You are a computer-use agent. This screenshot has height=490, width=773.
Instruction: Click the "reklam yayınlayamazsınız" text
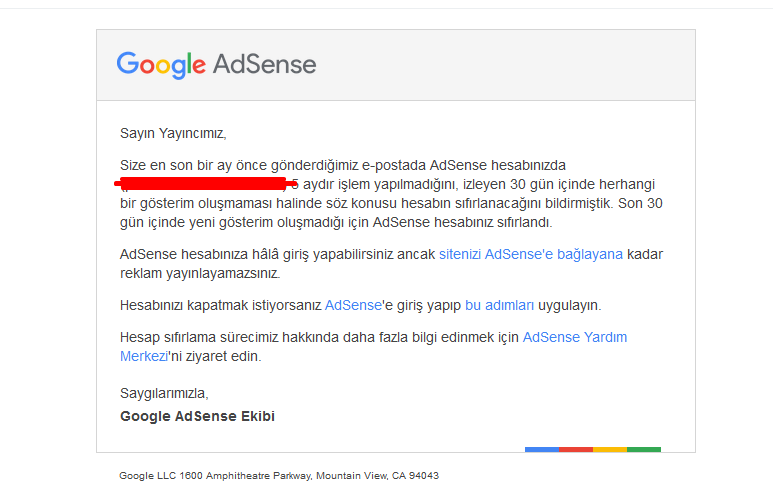point(200,274)
